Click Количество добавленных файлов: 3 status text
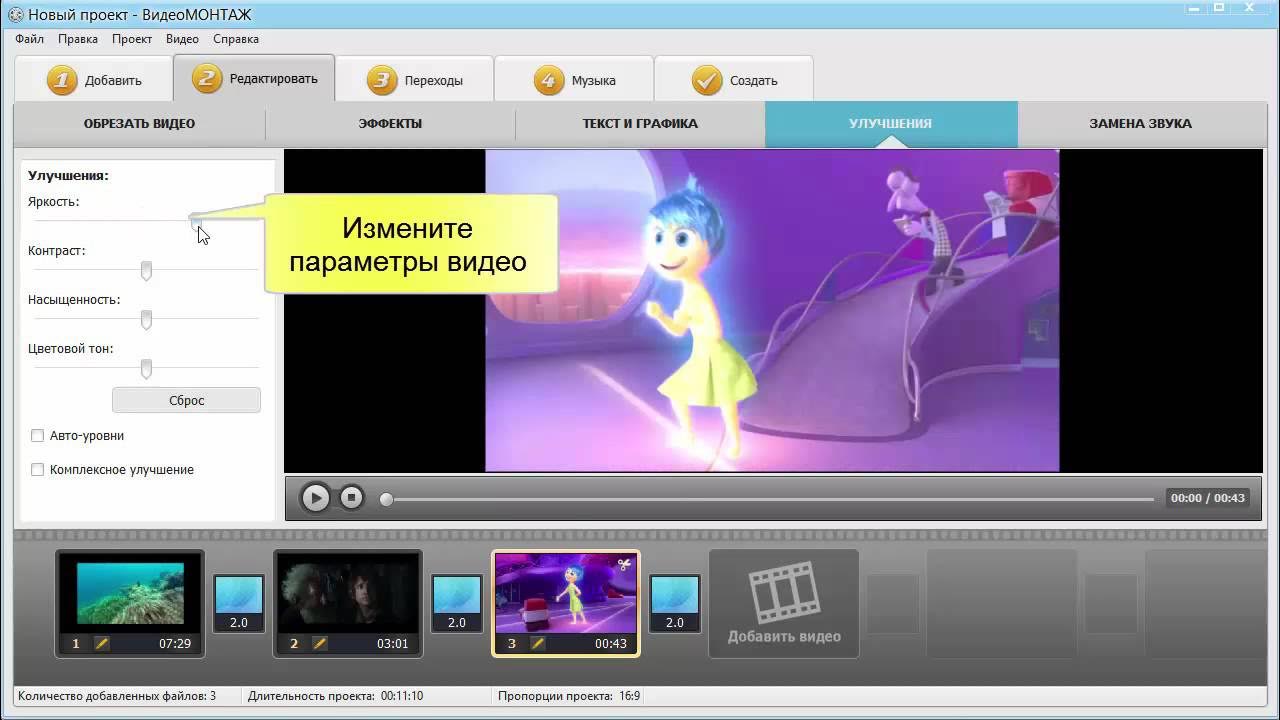This screenshot has height=720, width=1280. pyautogui.click(x=117, y=696)
